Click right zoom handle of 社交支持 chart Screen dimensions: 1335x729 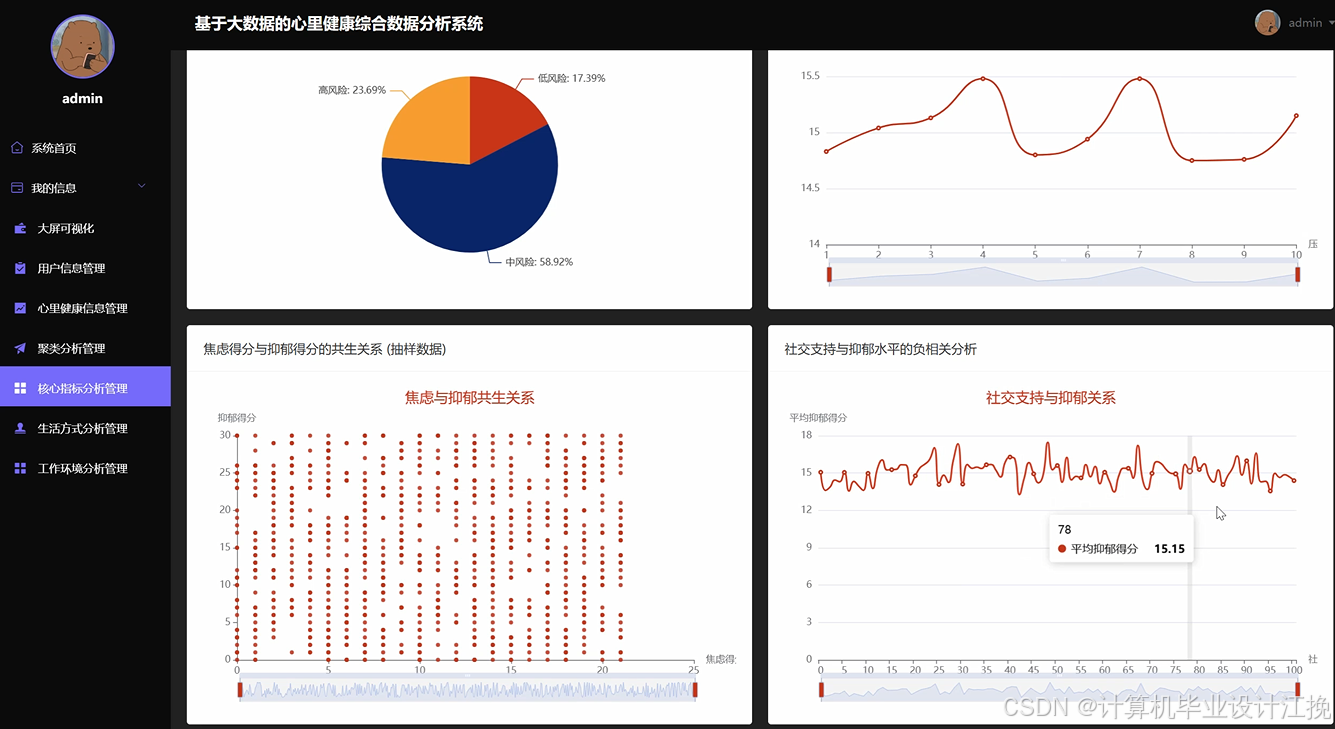coord(1298,689)
